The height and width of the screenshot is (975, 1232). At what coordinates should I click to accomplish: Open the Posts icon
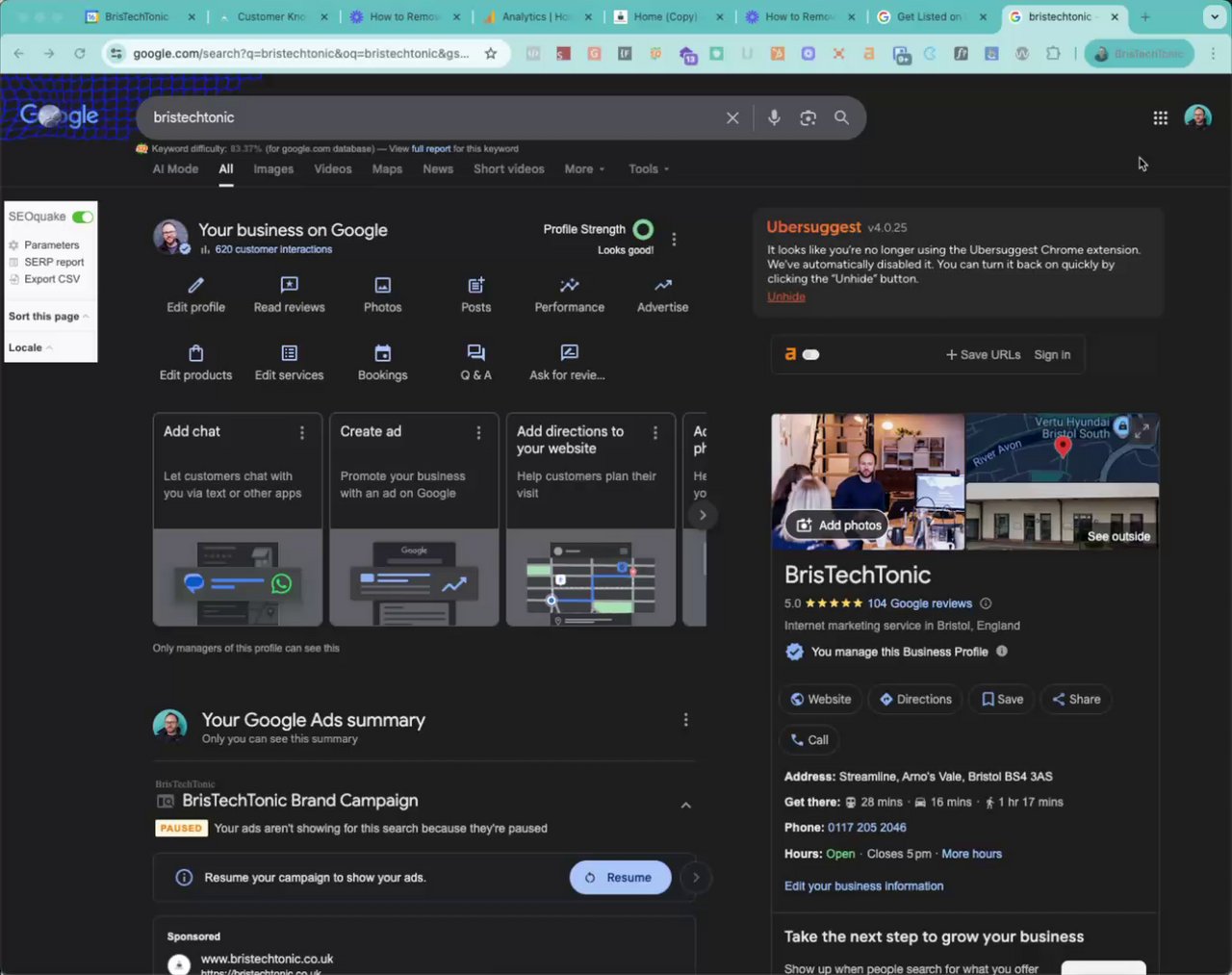(x=475, y=285)
